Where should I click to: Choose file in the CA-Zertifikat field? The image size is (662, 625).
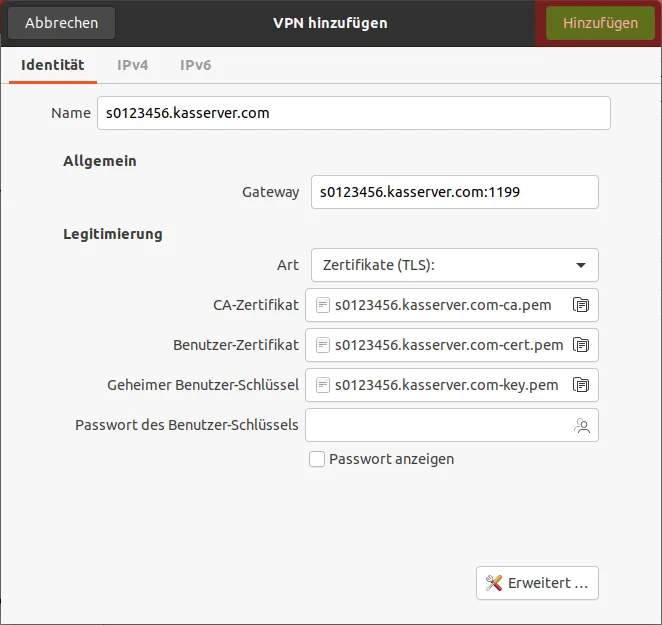pos(452,305)
